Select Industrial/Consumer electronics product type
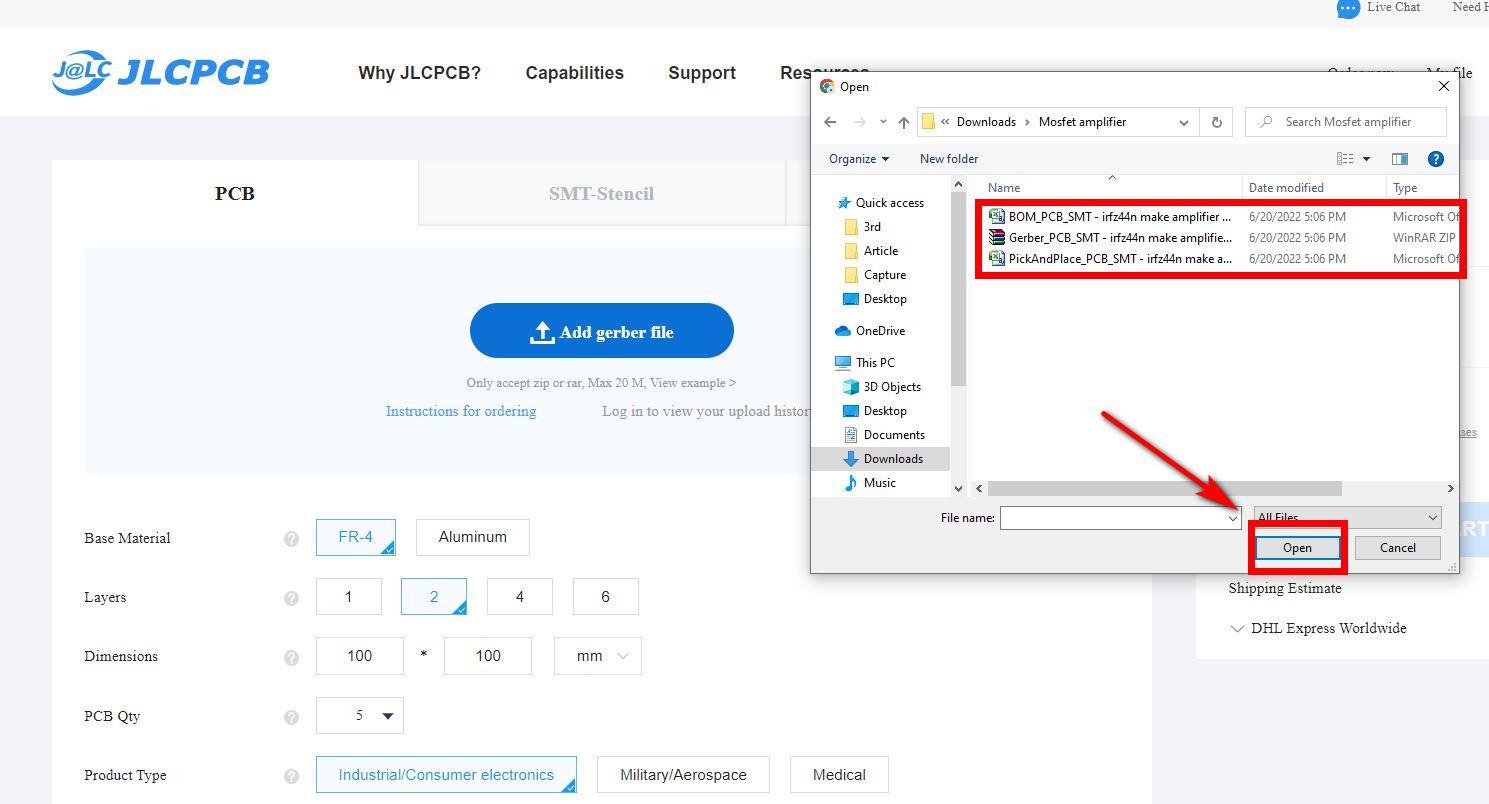Viewport: 1489px width, 804px height. pyautogui.click(x=446, y=775)
